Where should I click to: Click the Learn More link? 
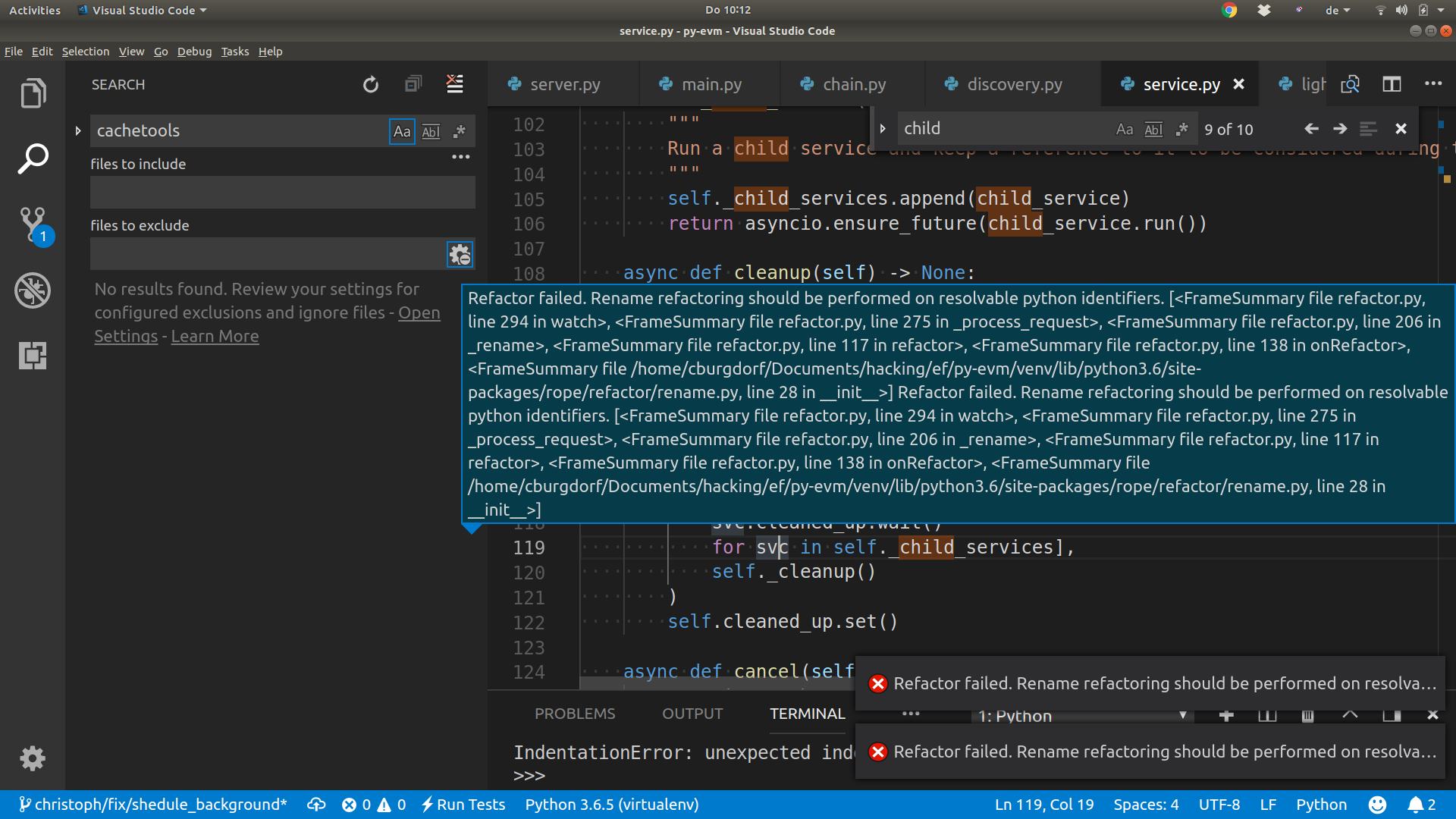pos(215,336)
